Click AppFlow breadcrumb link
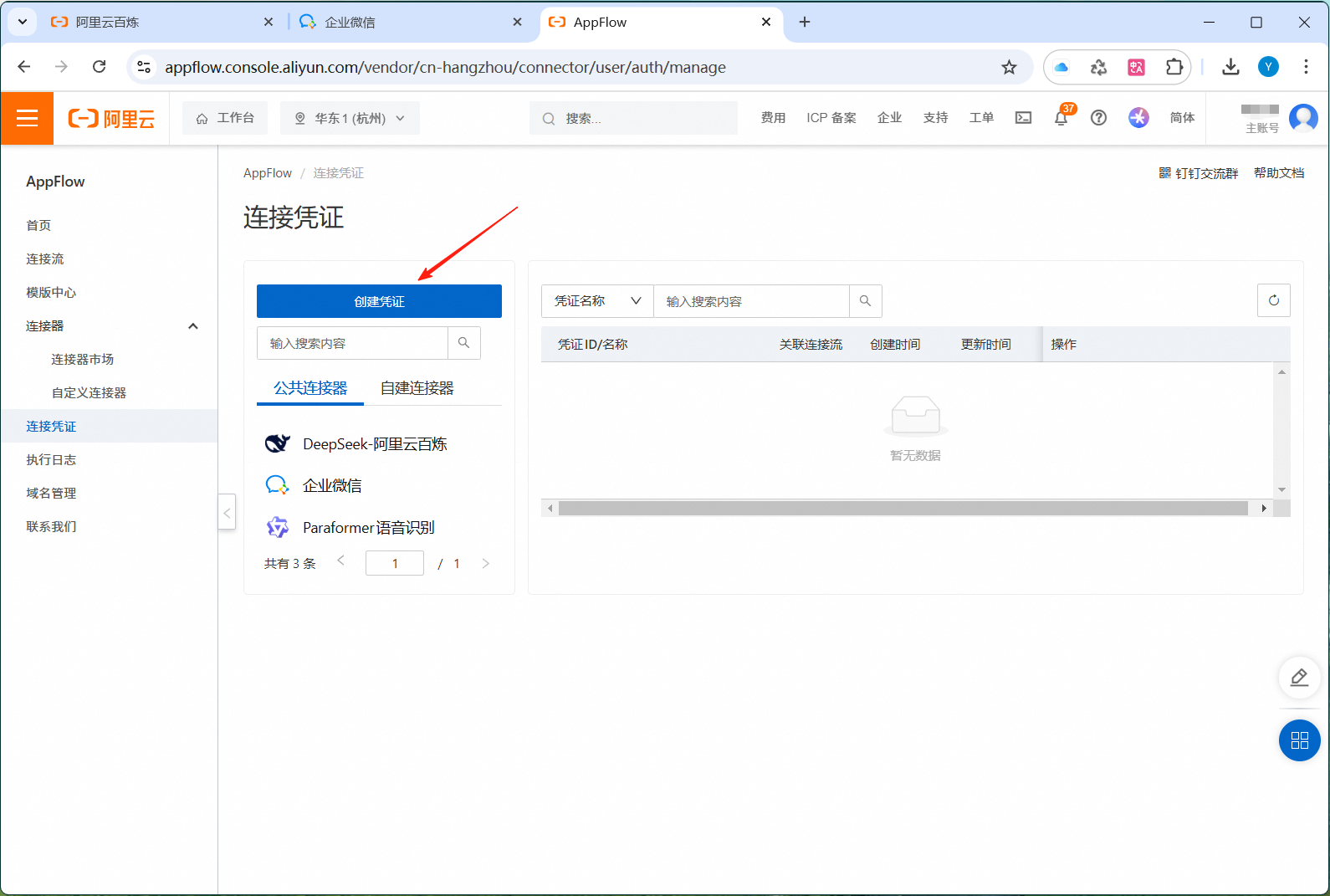Viewport: 1330px width, 896px height. [268, 173]
